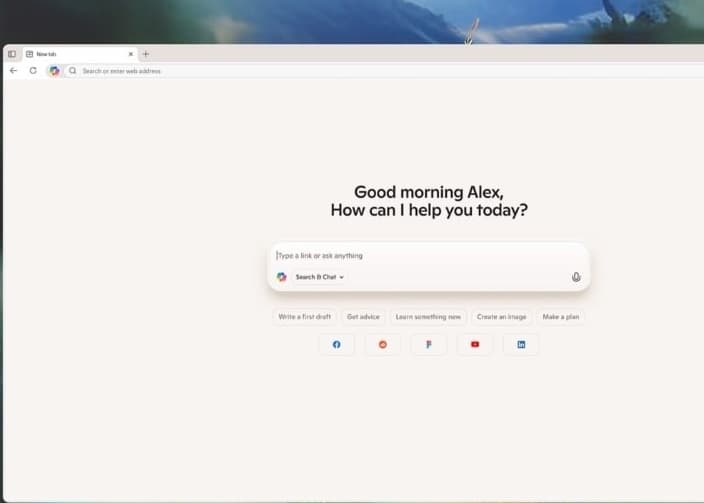Click Copilot logo inside the chat box
This screenshot has width=704, height=503.
coord(282,277)
